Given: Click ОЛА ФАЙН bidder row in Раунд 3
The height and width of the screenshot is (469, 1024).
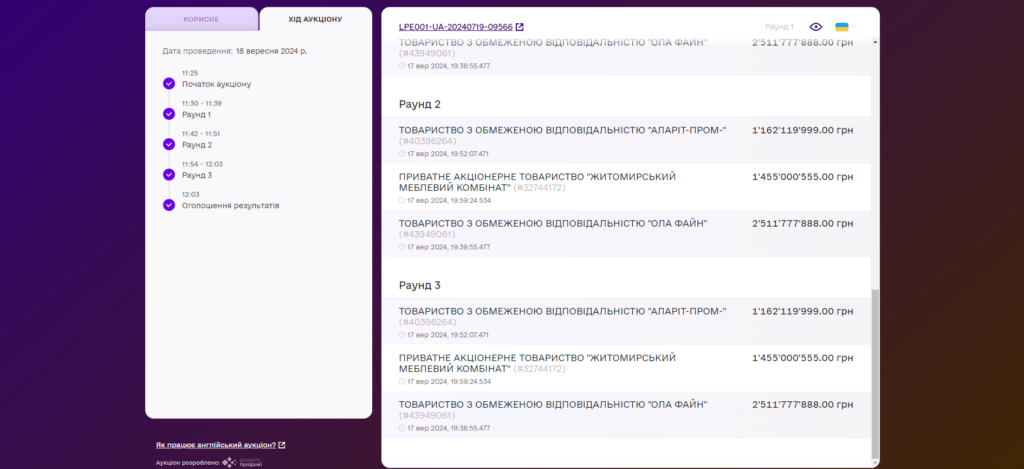Looking at the screenshot, I should 626,415.
